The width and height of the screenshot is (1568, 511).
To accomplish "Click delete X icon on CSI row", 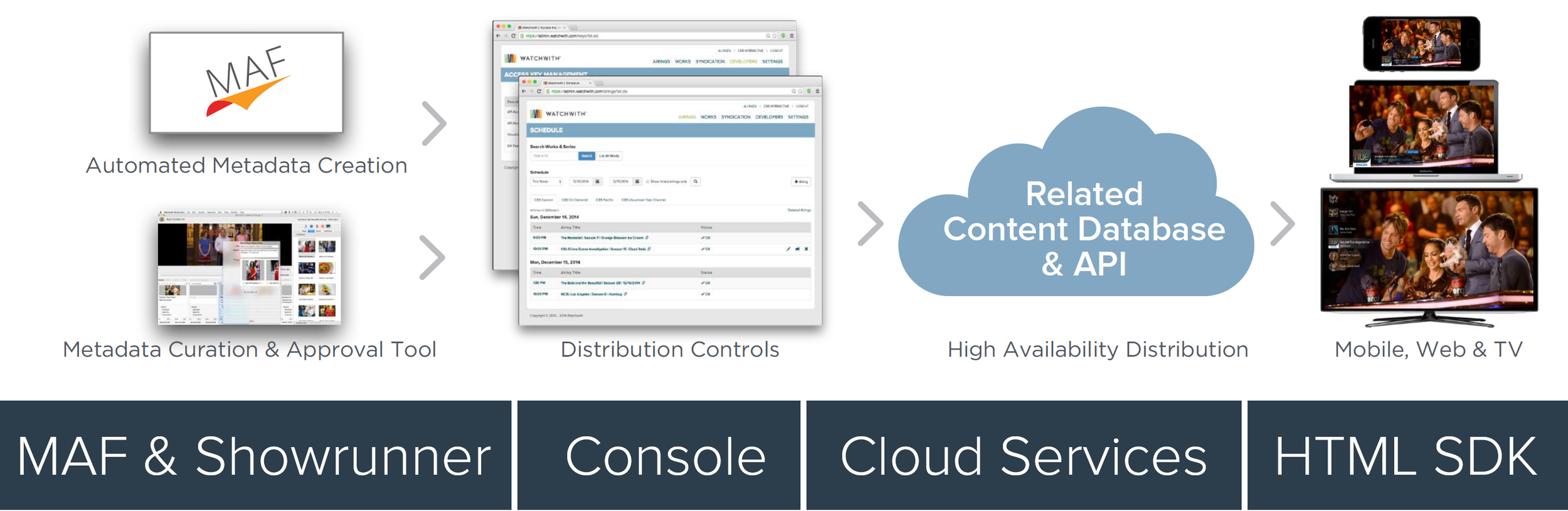I will coord(806,249).
